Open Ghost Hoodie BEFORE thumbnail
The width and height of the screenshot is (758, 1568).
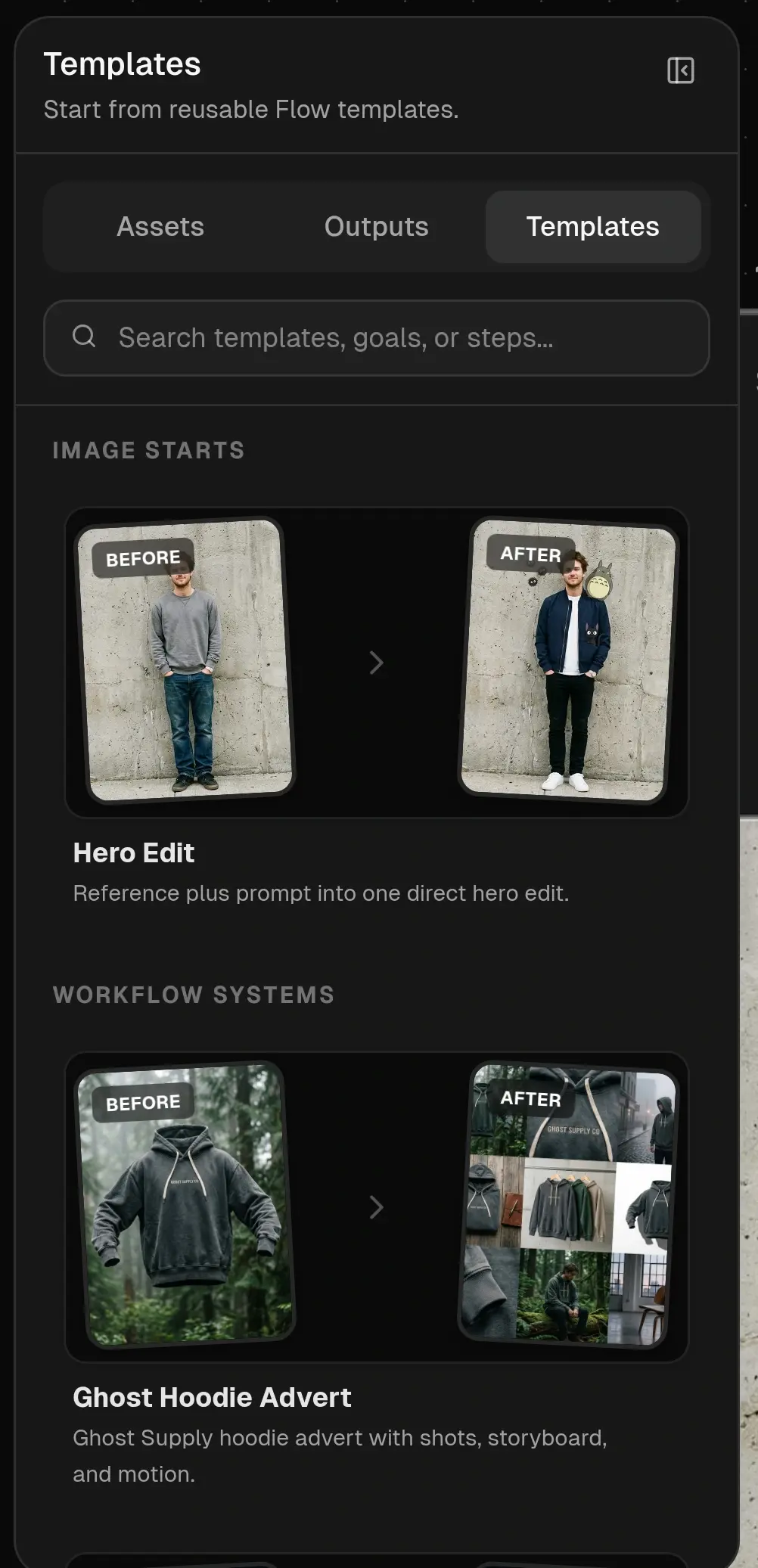(x=185, y=1205)
